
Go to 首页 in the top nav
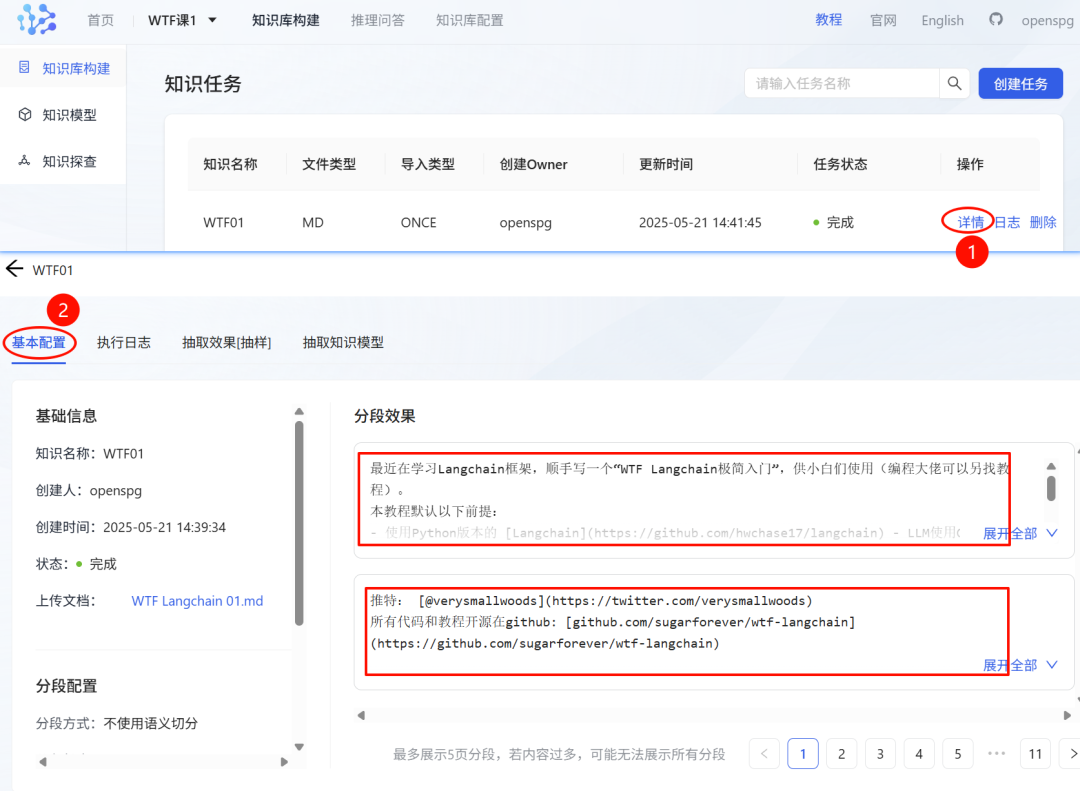coord(101,20)
